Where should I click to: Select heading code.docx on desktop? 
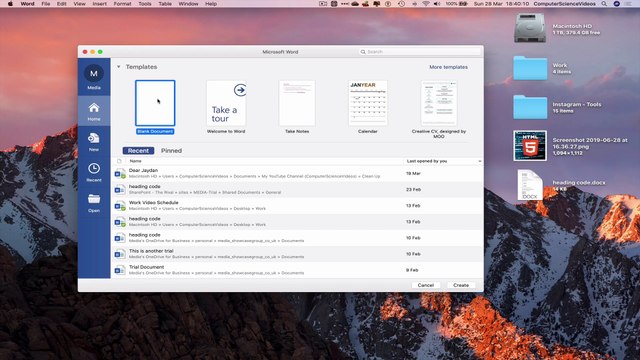530,185
